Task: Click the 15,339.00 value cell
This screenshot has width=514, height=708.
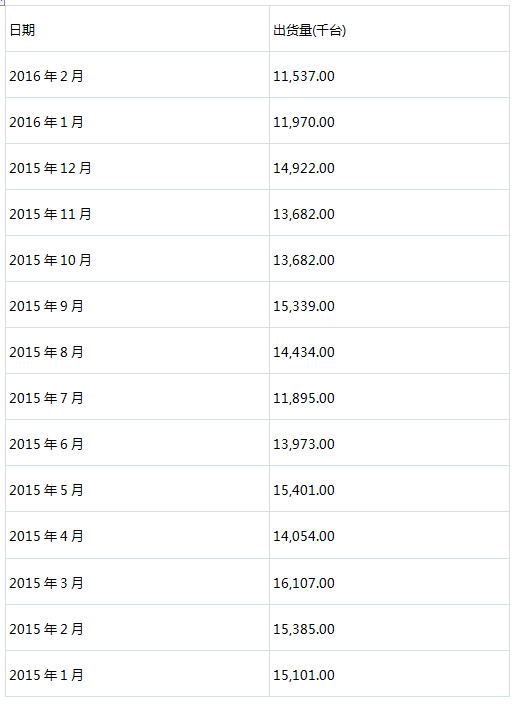Action: [x=389, y=305]
